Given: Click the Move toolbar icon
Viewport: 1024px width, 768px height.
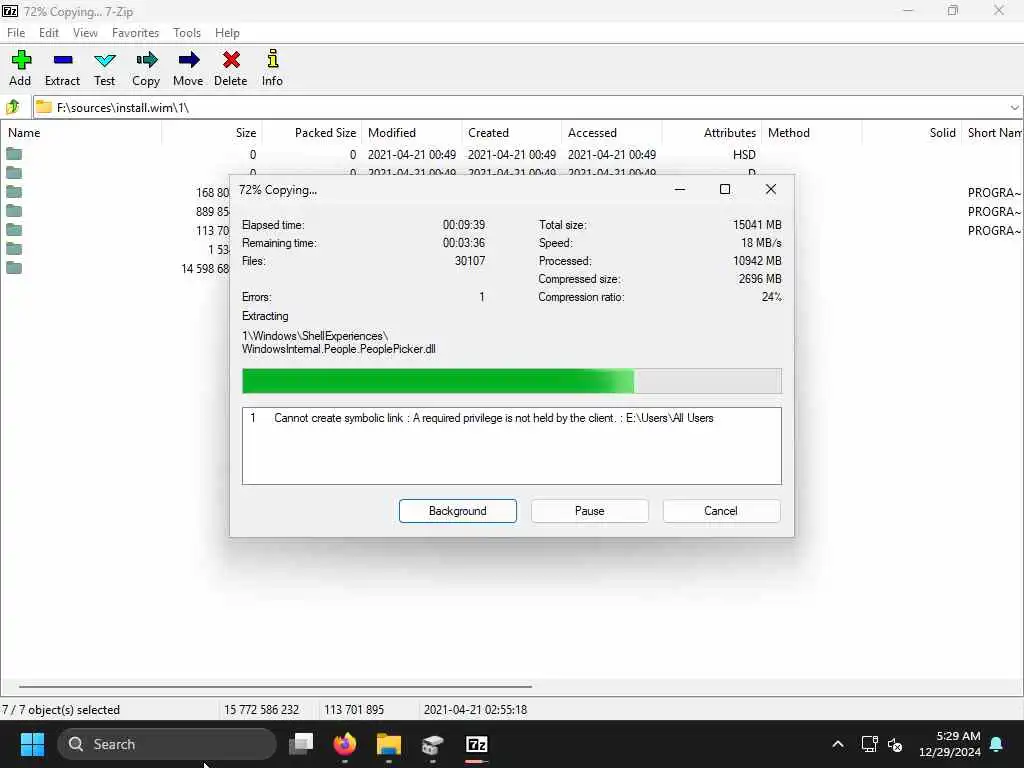Looking at the screenshot, I should point(188,68).
